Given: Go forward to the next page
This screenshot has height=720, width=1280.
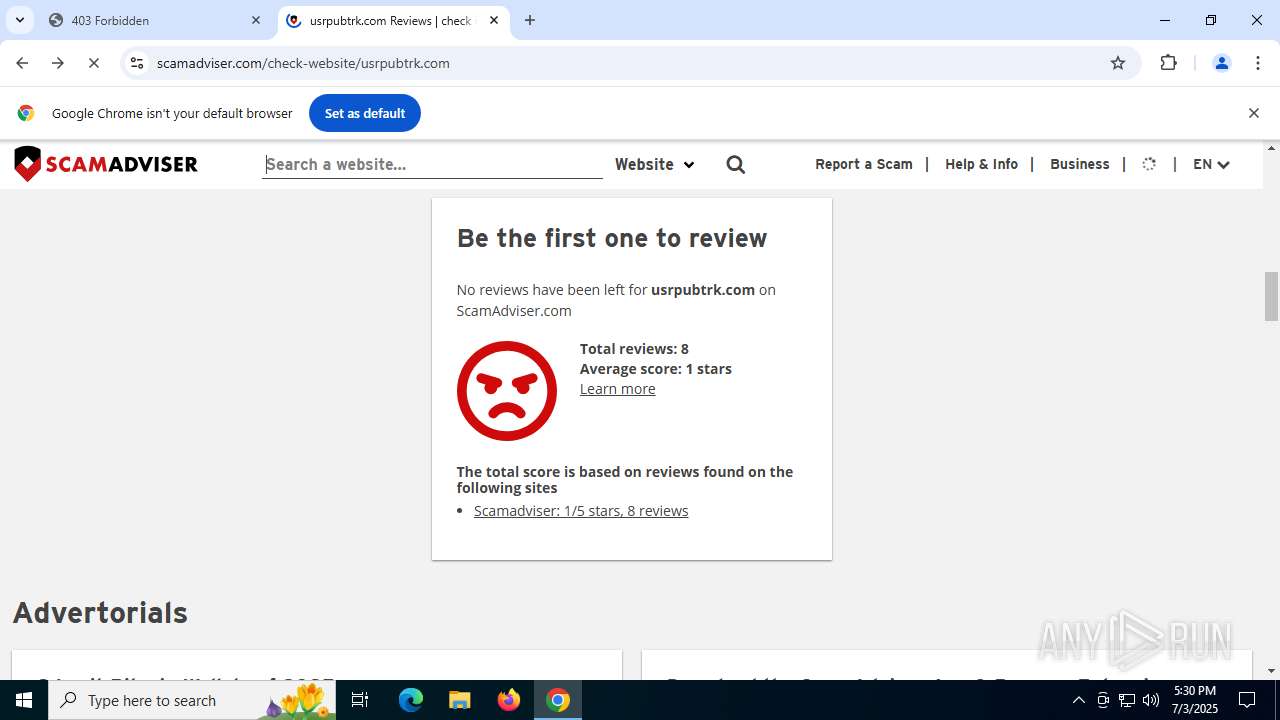Looking at the screenshot, I should click(58, 63).
